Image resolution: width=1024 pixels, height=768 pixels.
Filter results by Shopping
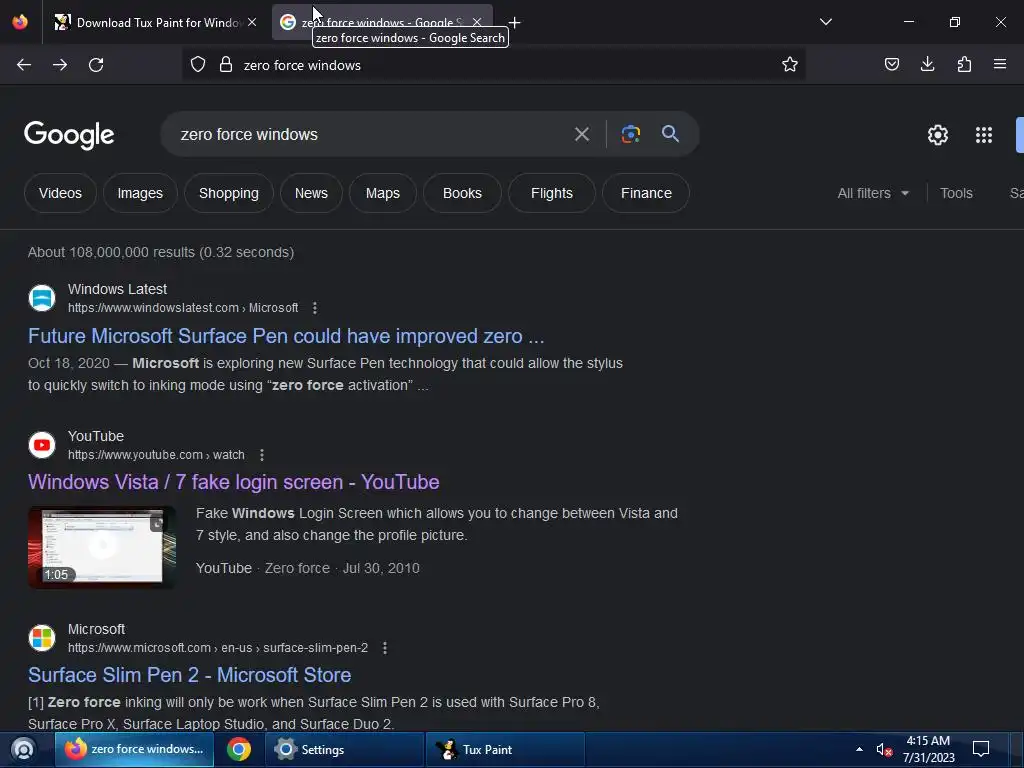(229, 193)
